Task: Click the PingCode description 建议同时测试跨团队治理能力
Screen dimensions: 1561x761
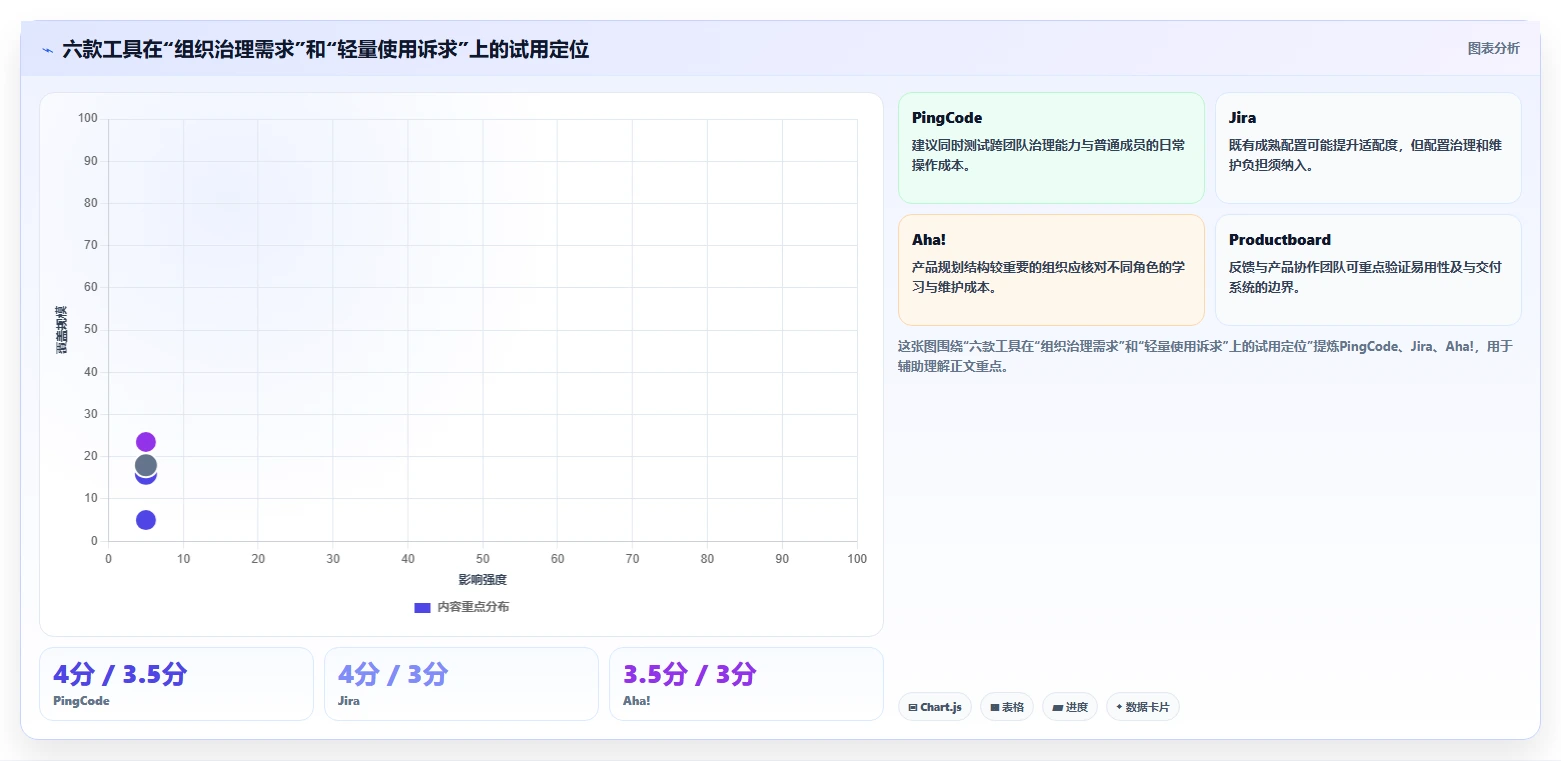Action: [1048, 155]
